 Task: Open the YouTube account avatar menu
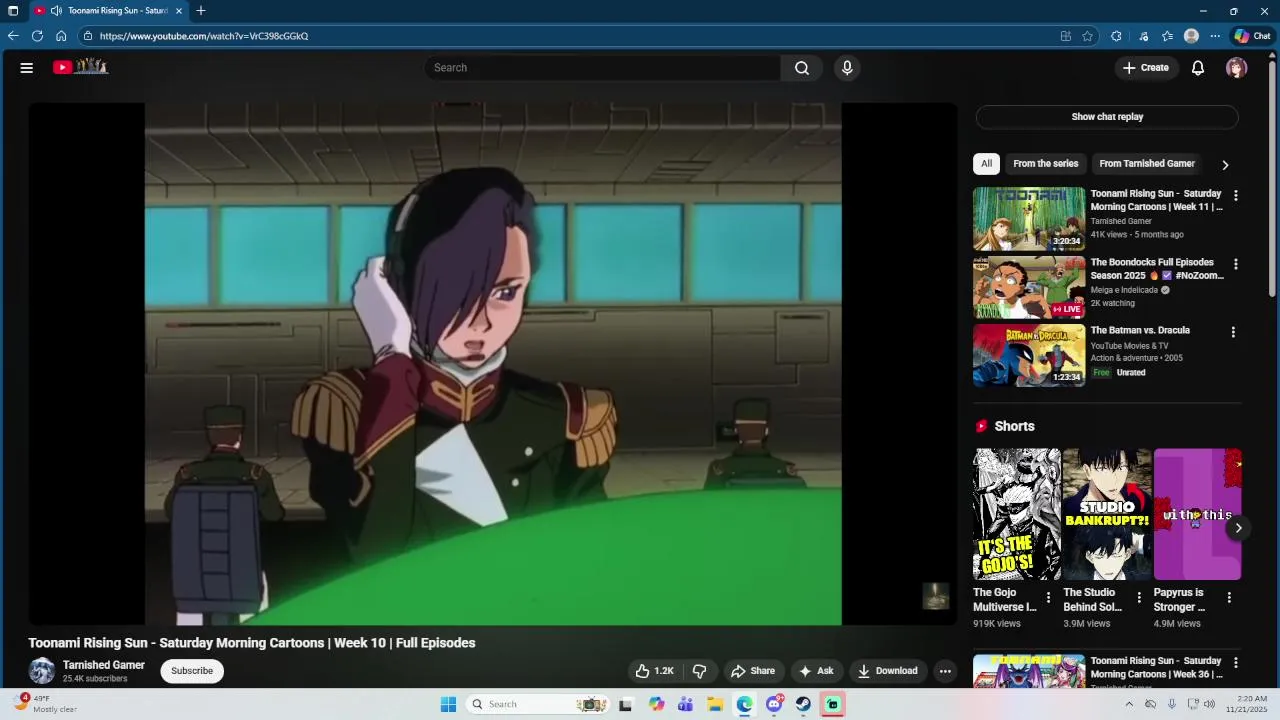1237,68
